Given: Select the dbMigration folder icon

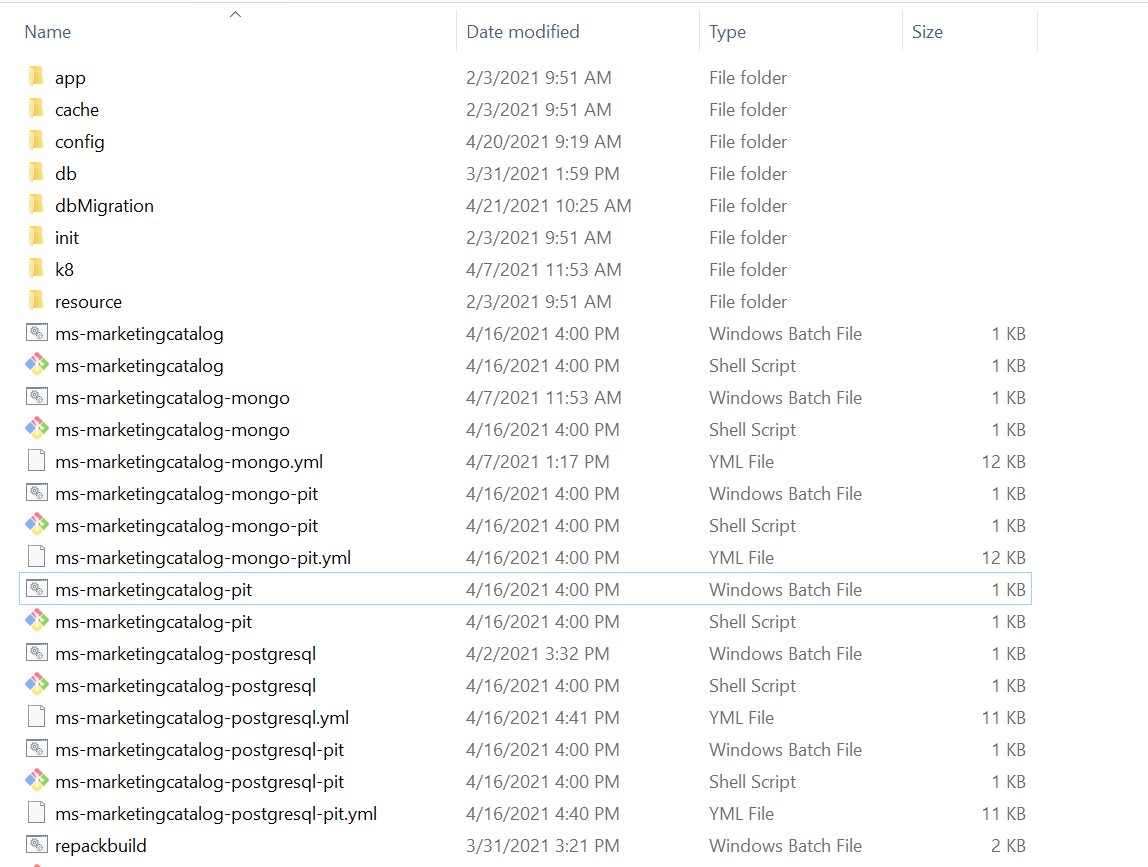Looking at the screenshot, I should (37, 205).
